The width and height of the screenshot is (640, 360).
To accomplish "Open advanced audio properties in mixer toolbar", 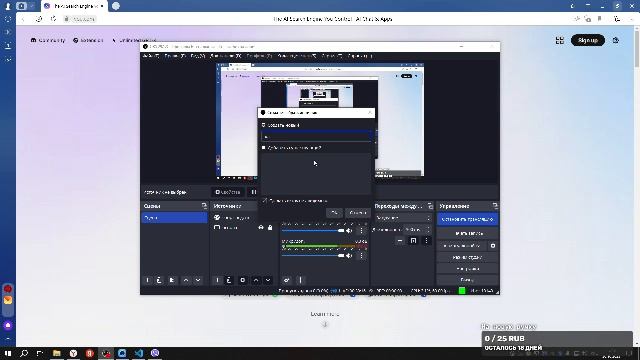I will point(287,280).
